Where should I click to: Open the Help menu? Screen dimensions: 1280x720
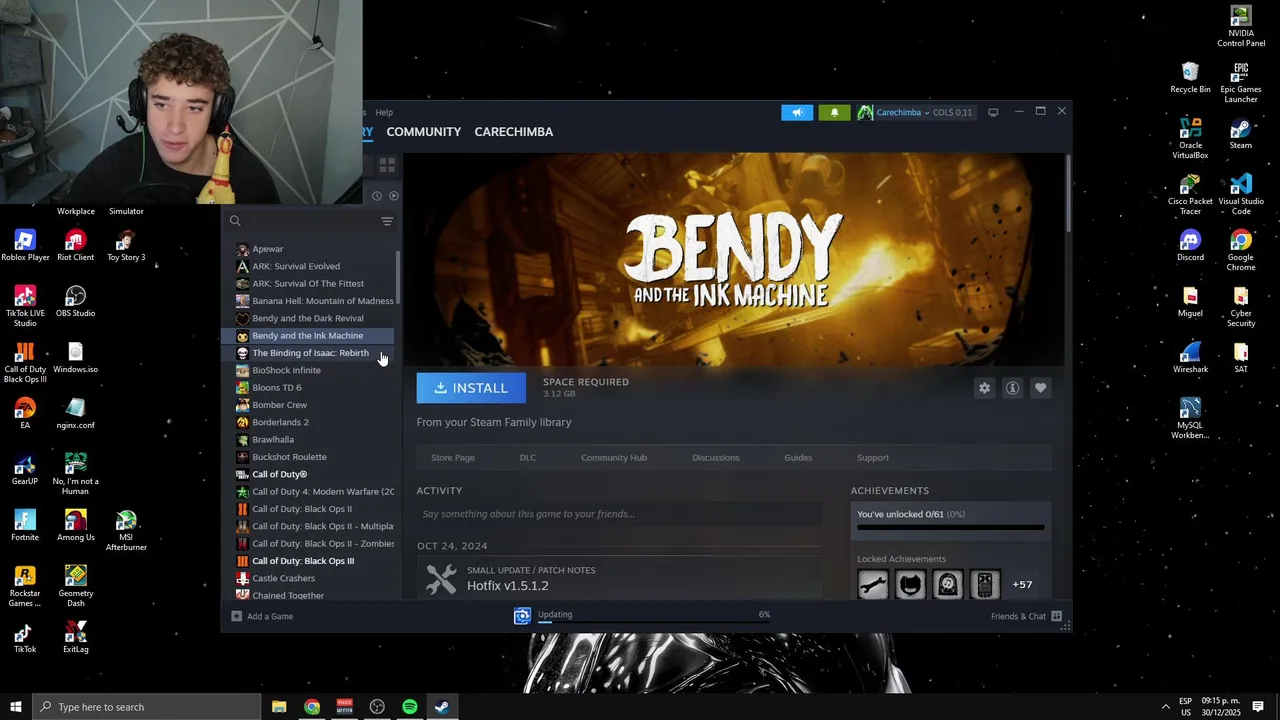tap(384, 112)
